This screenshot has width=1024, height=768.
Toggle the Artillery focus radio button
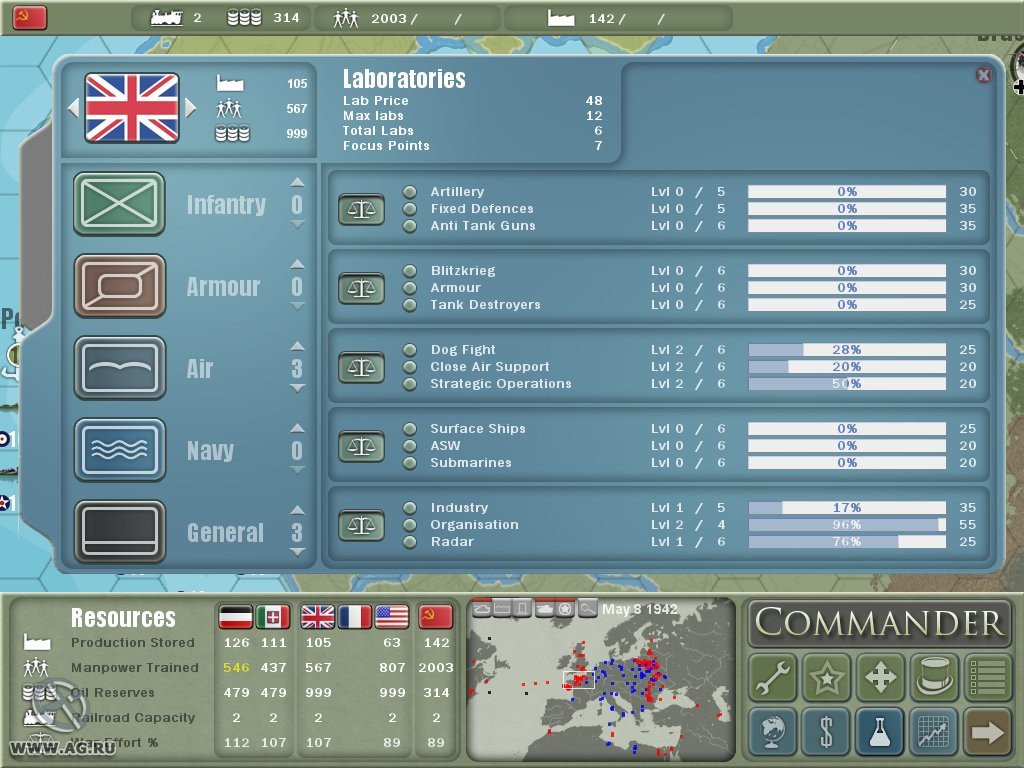(409, 192)
